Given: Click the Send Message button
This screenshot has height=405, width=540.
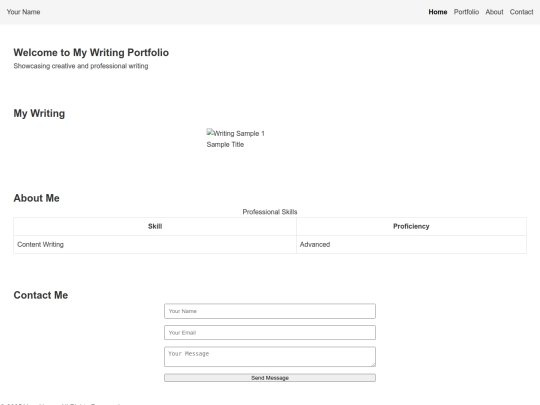Looking at the screenshot, I should pyautogui.click(x=270, y=378).
